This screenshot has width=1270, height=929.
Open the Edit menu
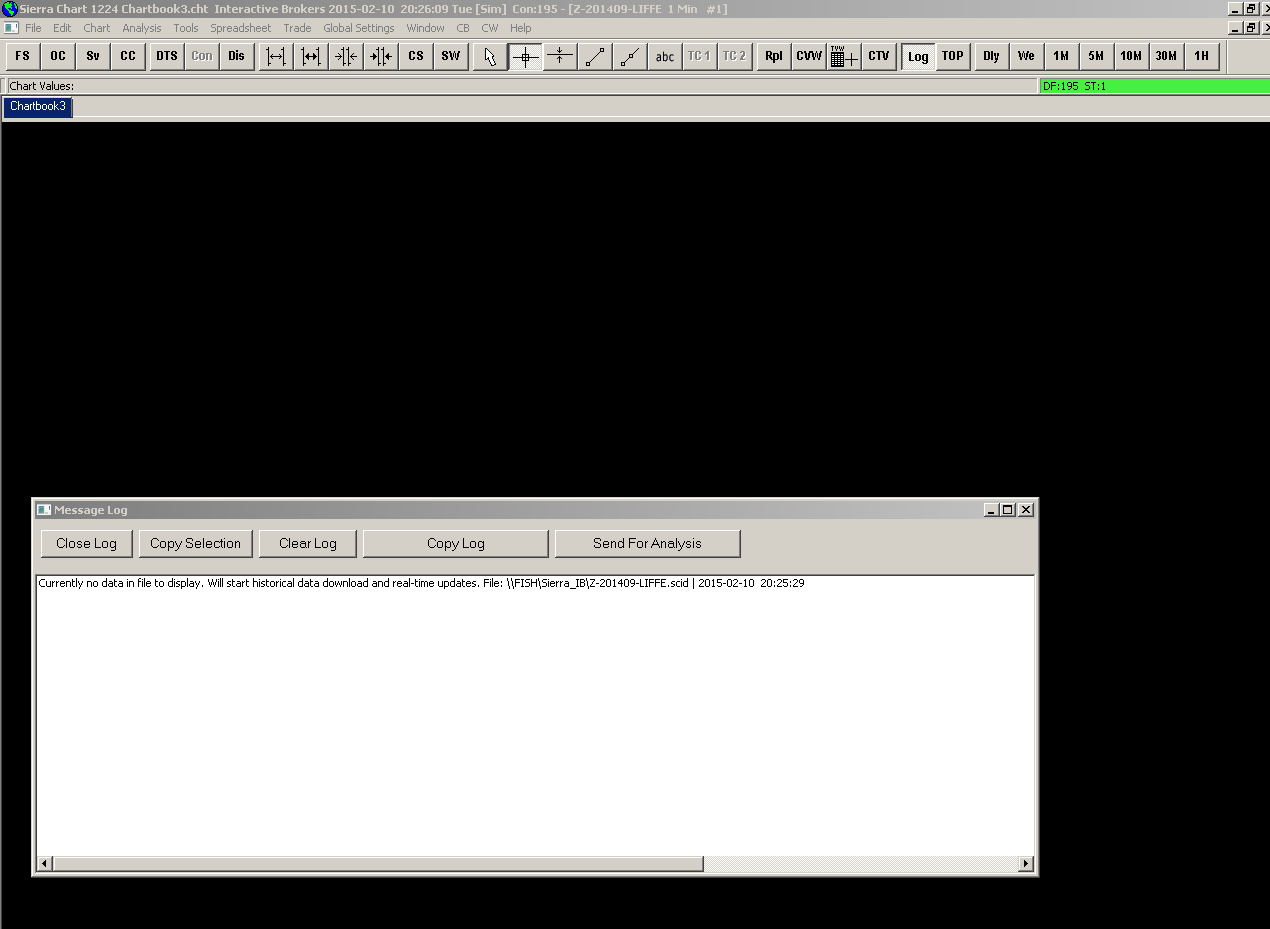pyautogui.click(x=62, y=28)
